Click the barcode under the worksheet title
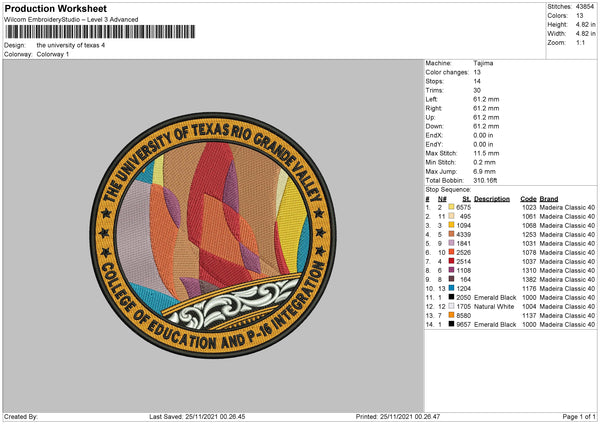This screenshot has height=424, width=600. [x=99, y=32]
